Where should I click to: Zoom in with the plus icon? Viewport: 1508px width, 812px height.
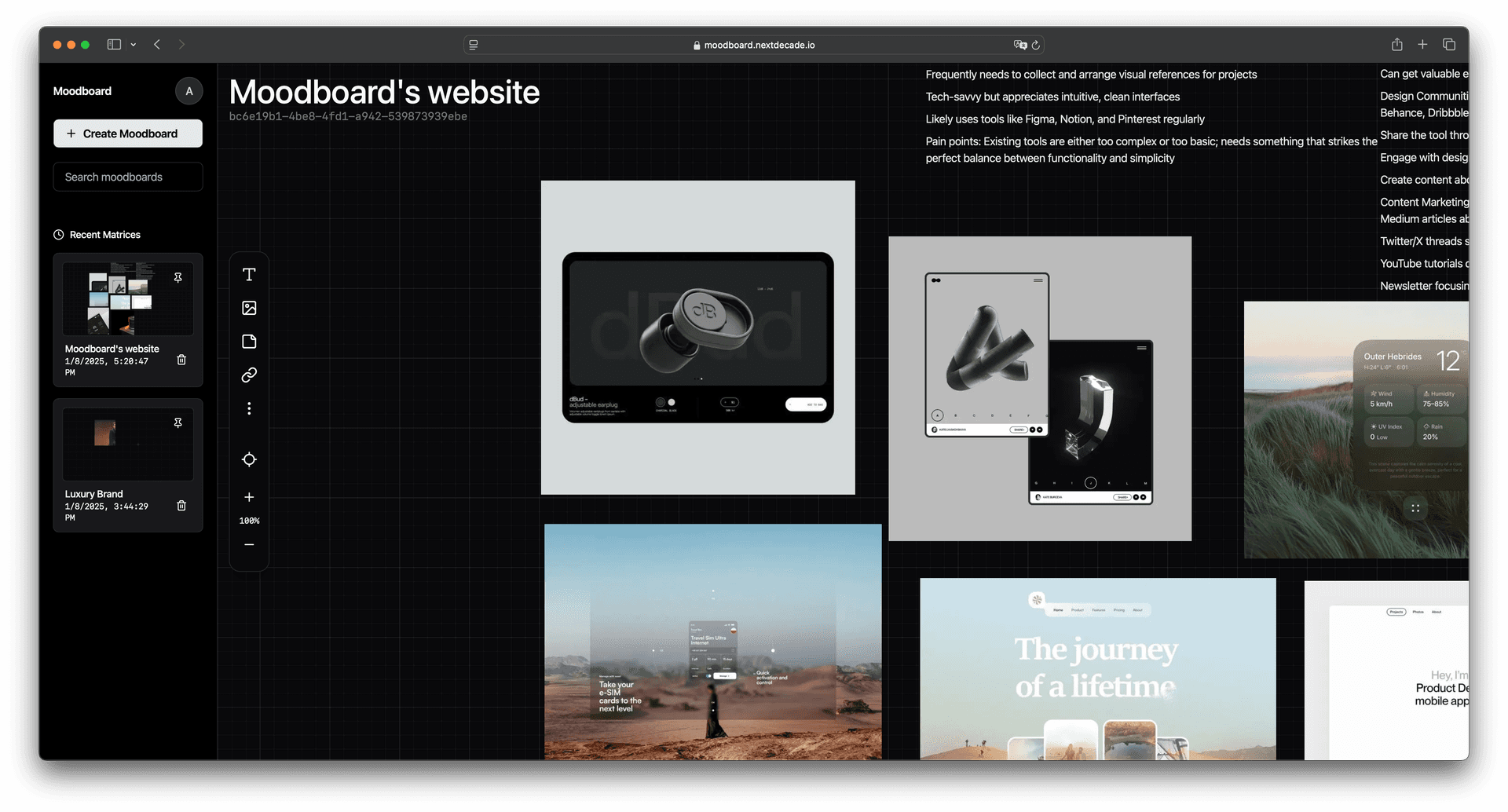coord(249,497)
